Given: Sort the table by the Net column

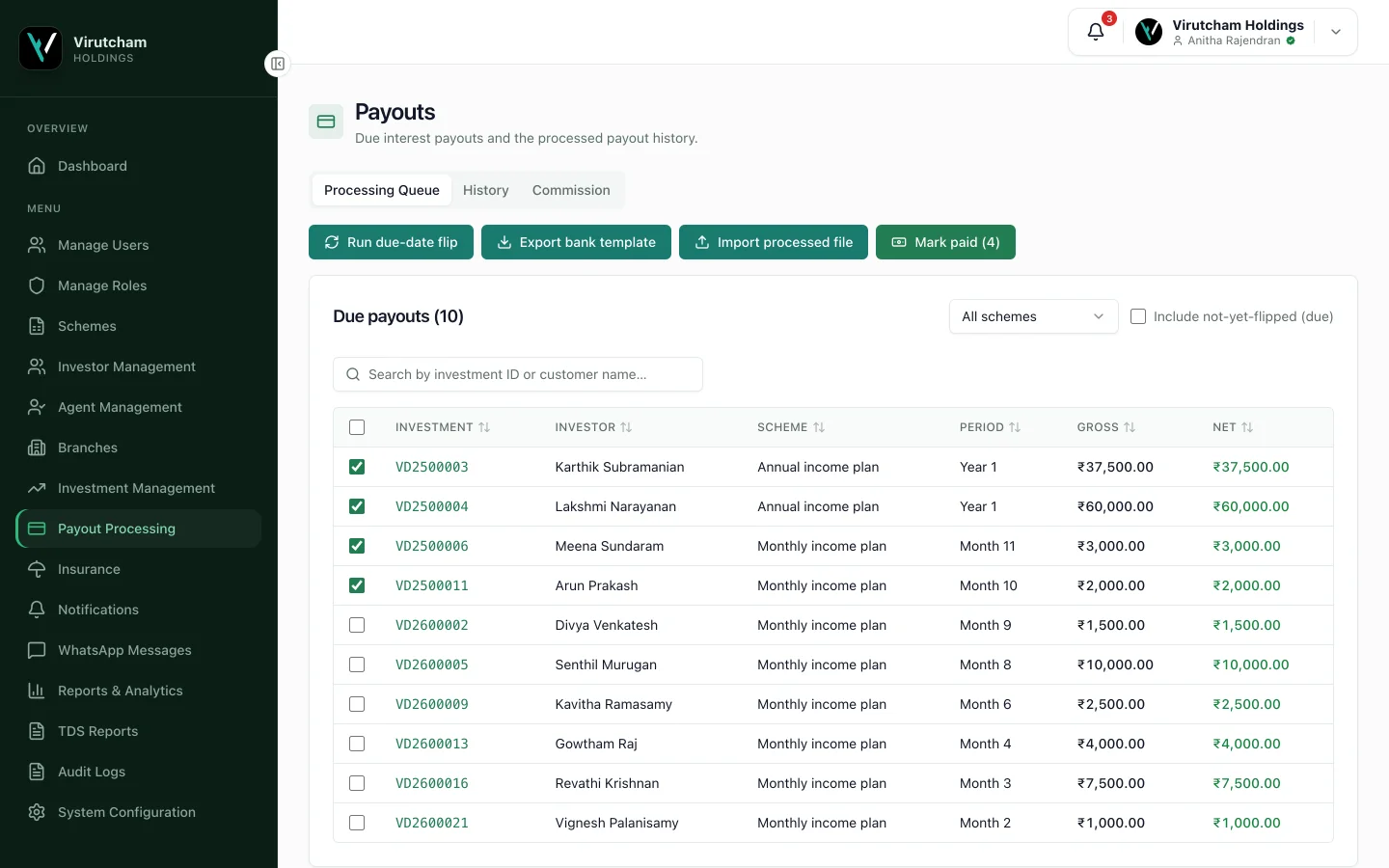Looking at the screenshot, I should [1233, 427].
